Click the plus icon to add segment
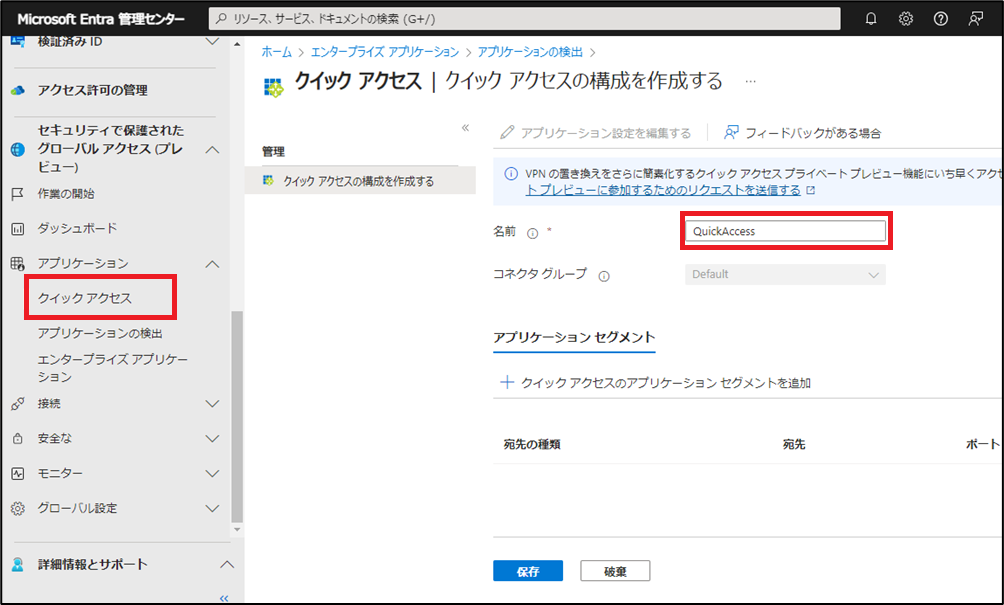Screen dimensions: 1004x605 coord(506,382)
